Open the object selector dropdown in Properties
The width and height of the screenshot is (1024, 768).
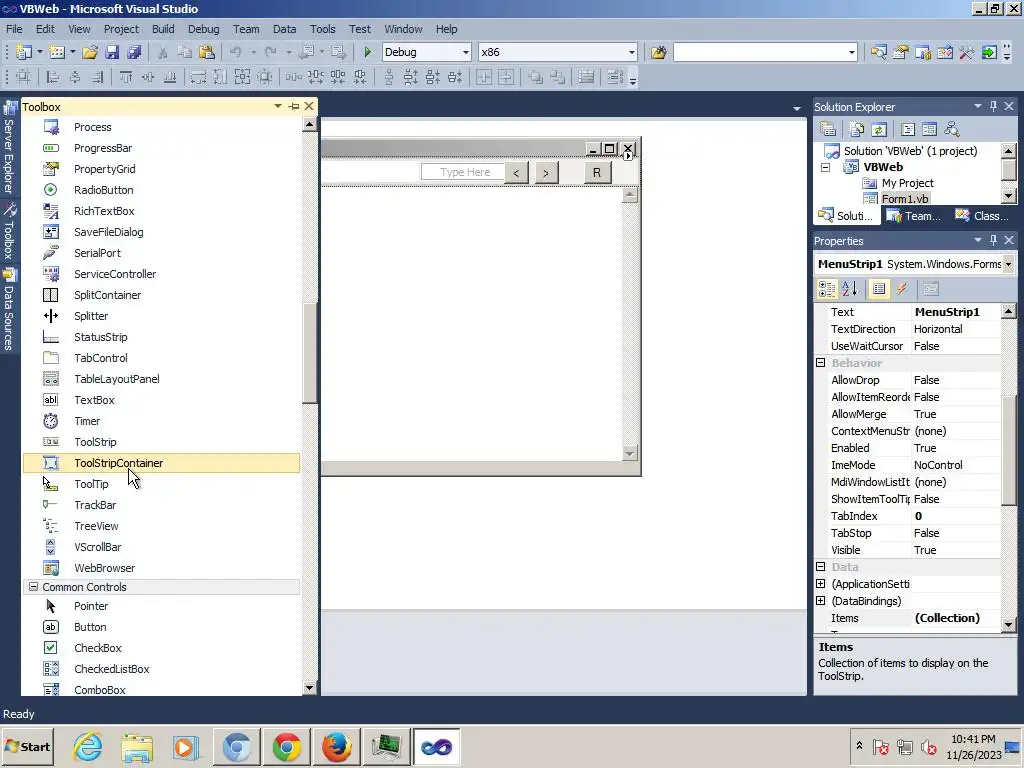click(1008, 264)
